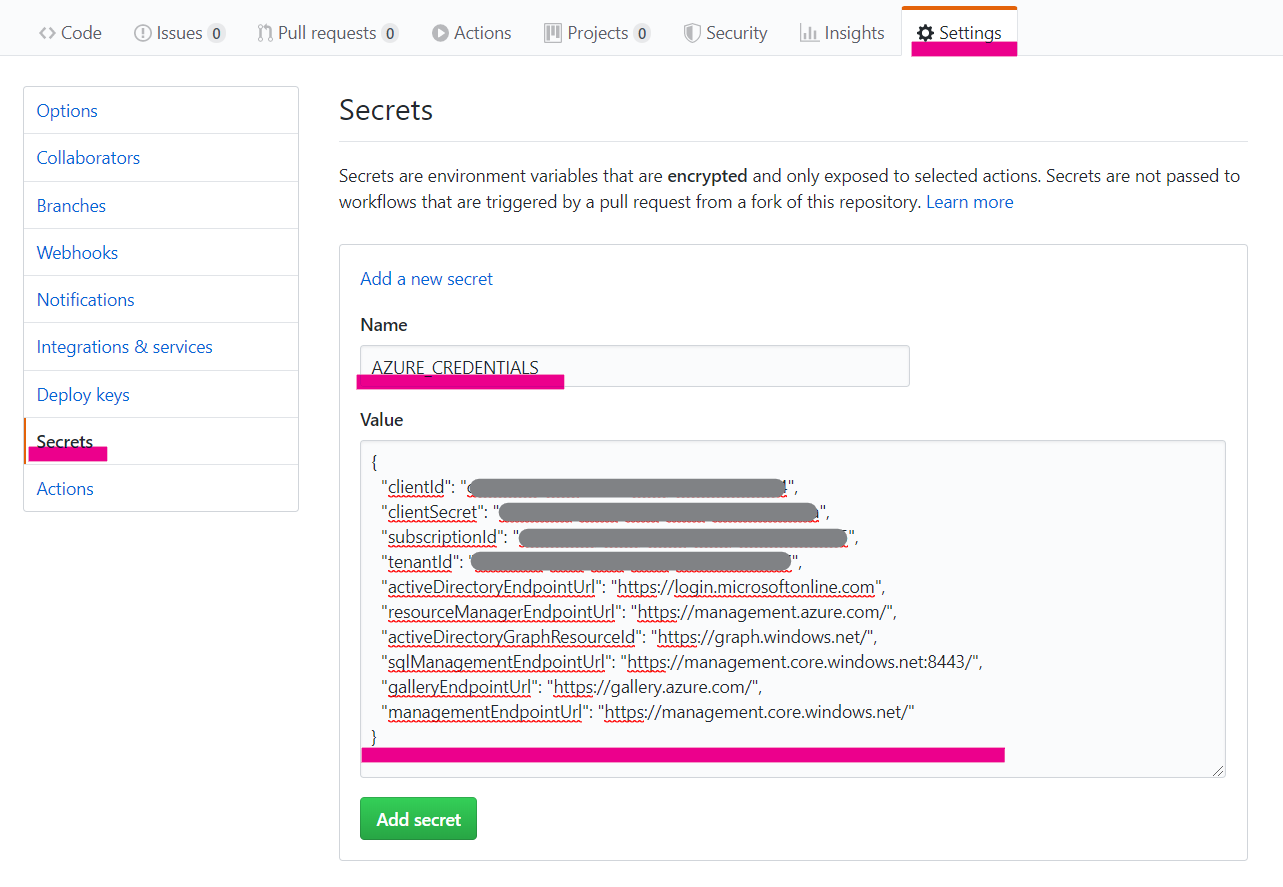Viewport: 1283px width, 887px height.
Task: Click the Actions play icon
Action: (440, 33)
